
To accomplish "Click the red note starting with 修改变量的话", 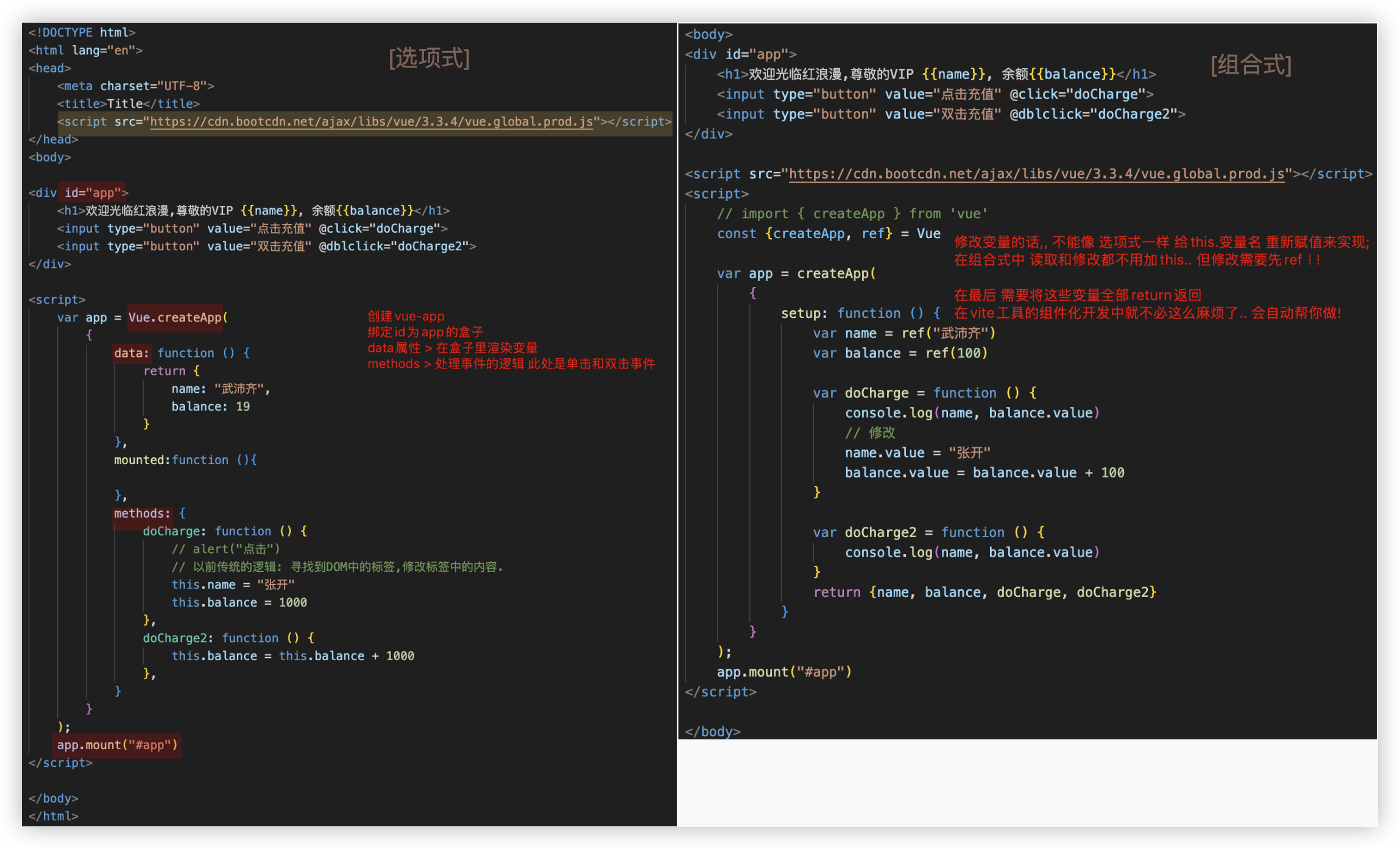I will click(1161, 242).
